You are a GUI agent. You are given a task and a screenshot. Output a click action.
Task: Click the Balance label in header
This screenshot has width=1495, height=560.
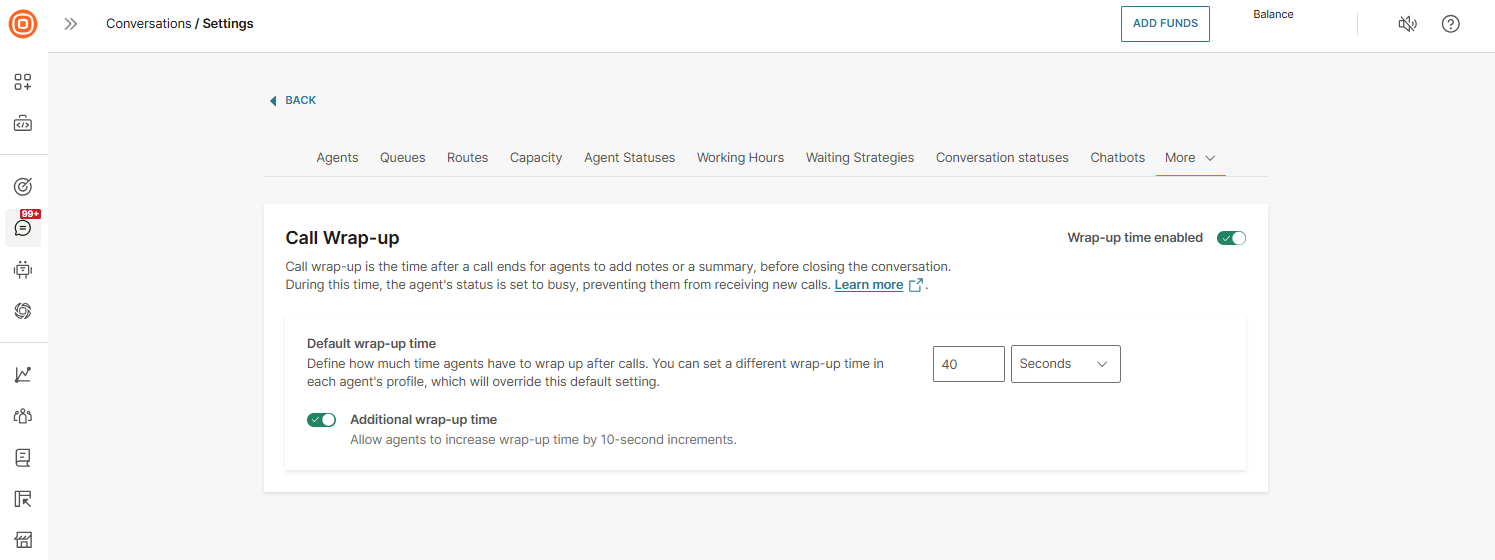[1273, 15]
